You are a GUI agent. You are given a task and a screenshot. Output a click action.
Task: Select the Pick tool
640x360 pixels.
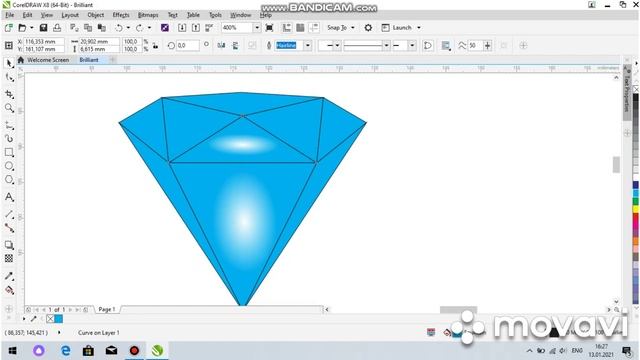click(9, 63)
